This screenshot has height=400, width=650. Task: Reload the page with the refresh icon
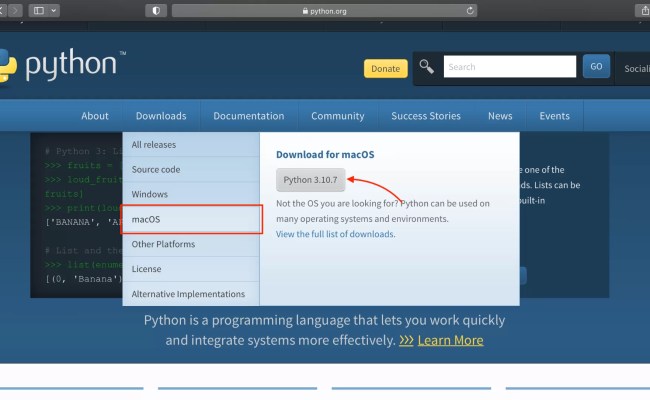(x=470, y=11)
